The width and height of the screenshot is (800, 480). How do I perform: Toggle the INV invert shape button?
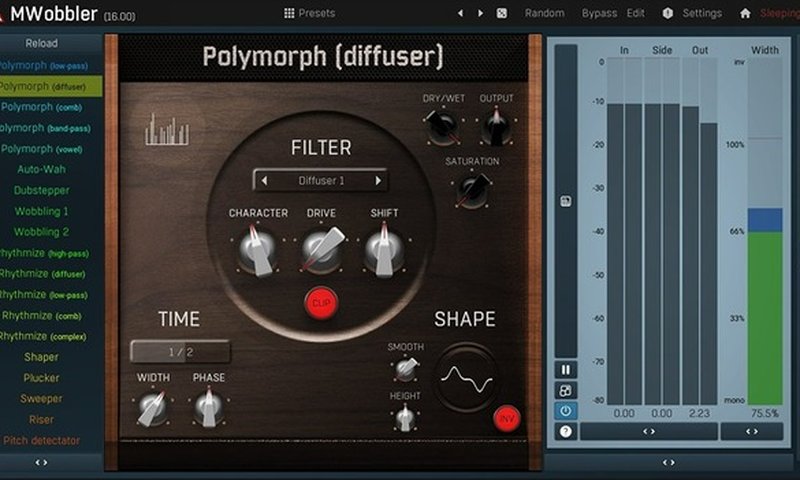tap(507, 418)
